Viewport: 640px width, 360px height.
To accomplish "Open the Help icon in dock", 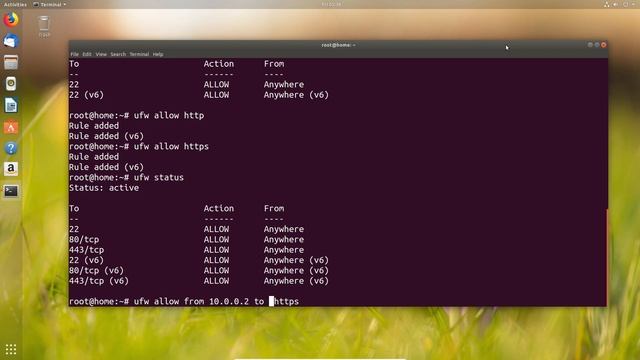I will click(11, 148).
